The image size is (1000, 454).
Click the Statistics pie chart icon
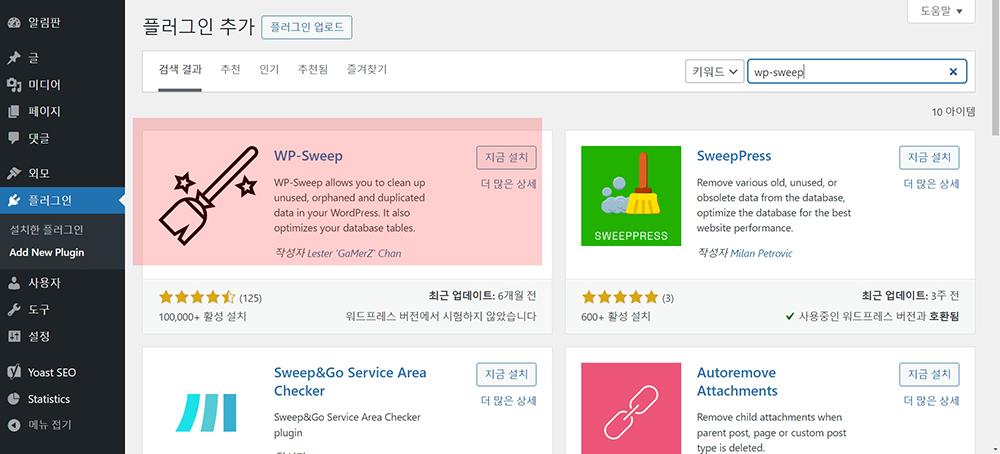click(x=14, y=399)
